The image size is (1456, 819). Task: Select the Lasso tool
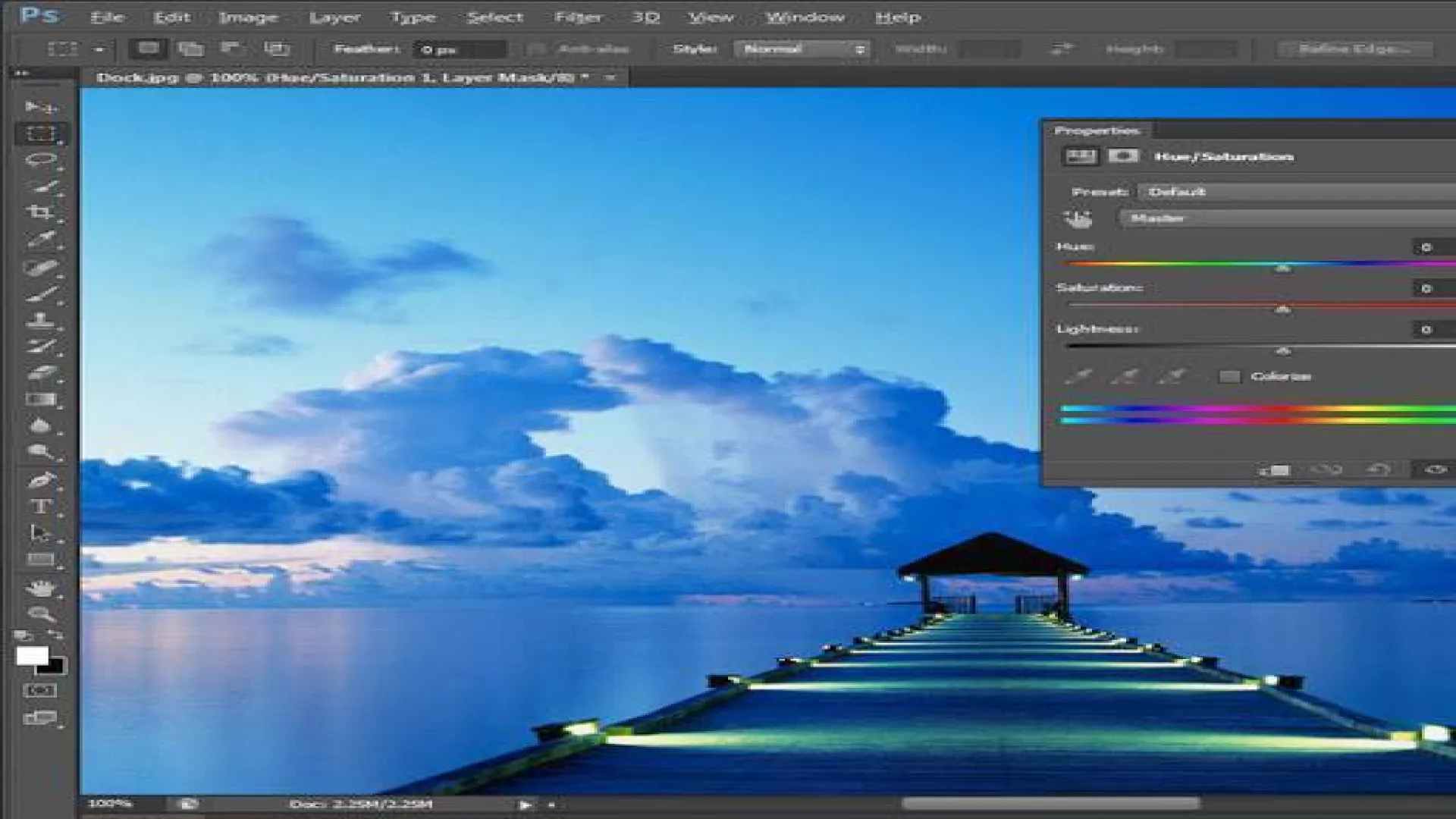click(40, 160)
